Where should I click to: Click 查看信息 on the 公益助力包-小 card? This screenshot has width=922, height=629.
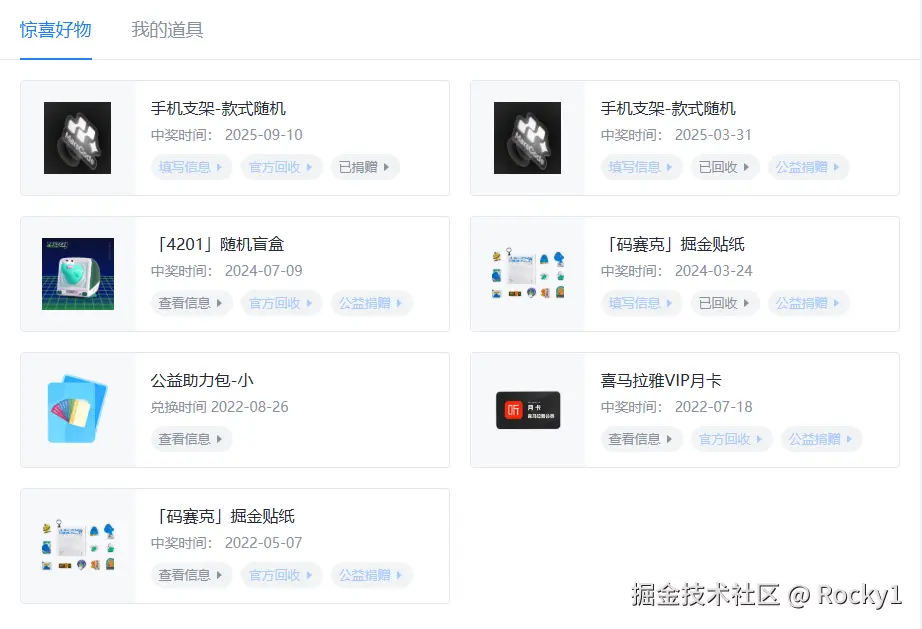tap(190, 439)
